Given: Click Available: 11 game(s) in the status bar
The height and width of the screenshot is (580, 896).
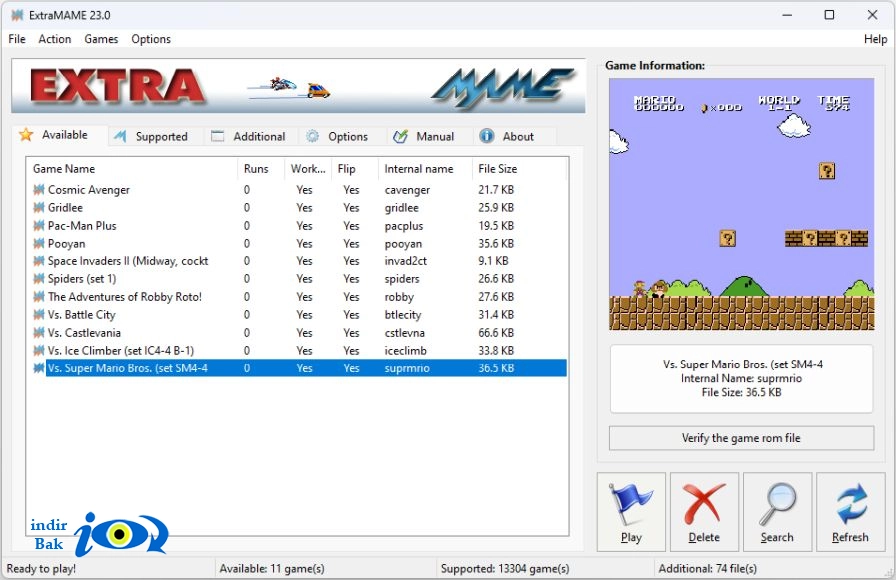Looking at the screenshot, I should coord(272,569).
